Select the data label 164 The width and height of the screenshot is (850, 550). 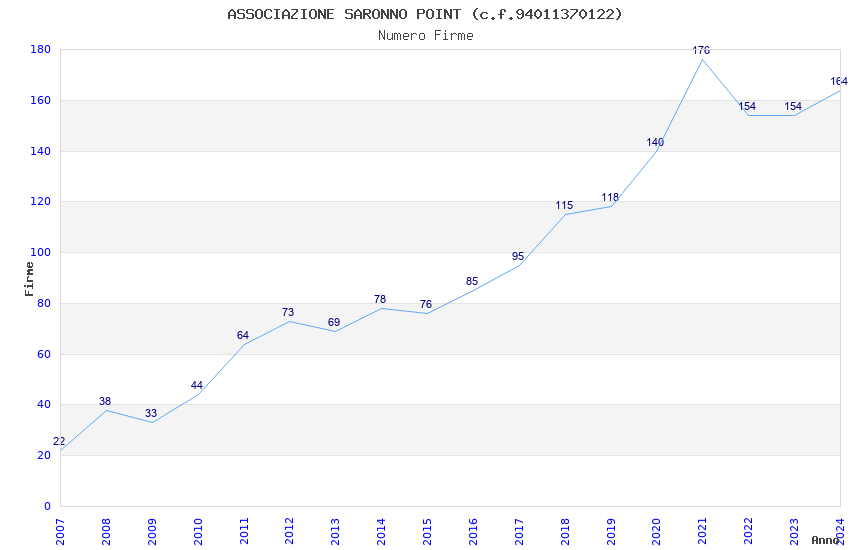click(839, 82)
